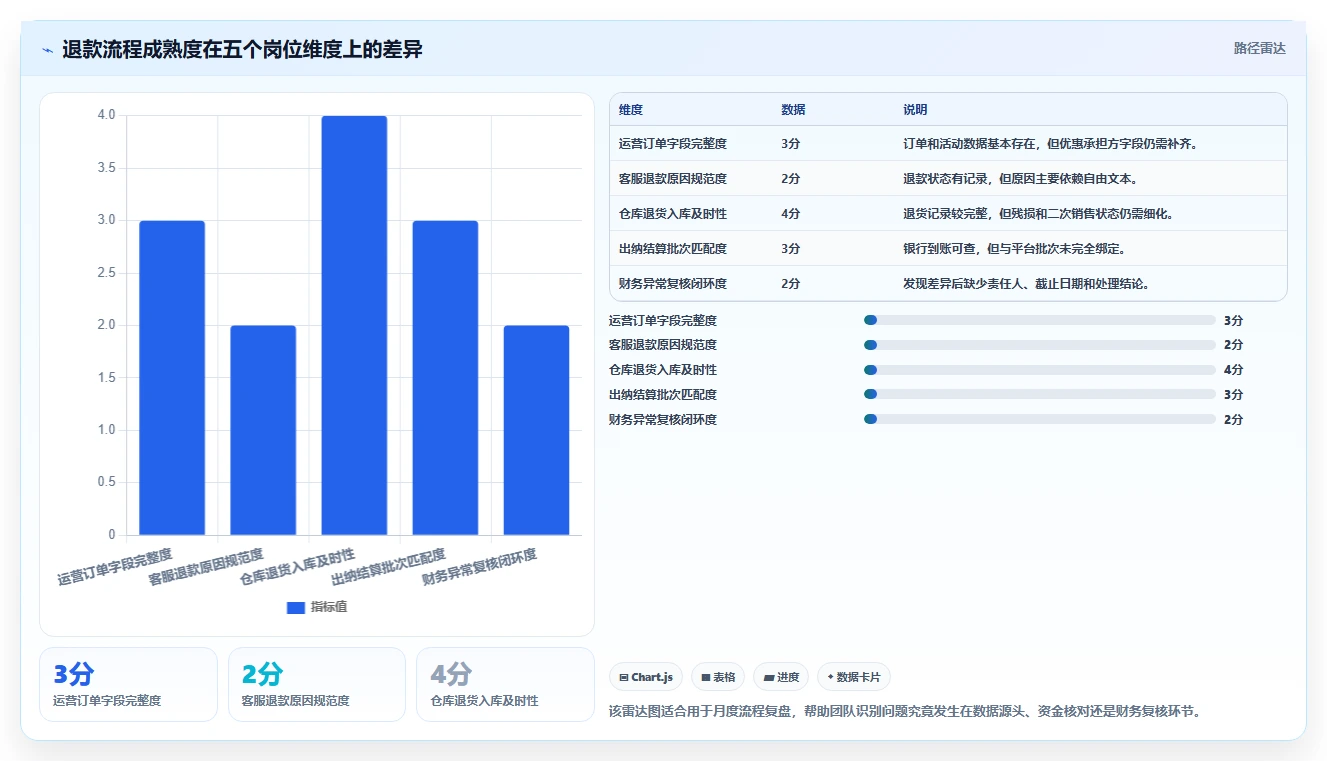Click the 客服退款原因规范度 bar in chart
The width and height of the screenshot is (1327, 761).
(263, 430)
